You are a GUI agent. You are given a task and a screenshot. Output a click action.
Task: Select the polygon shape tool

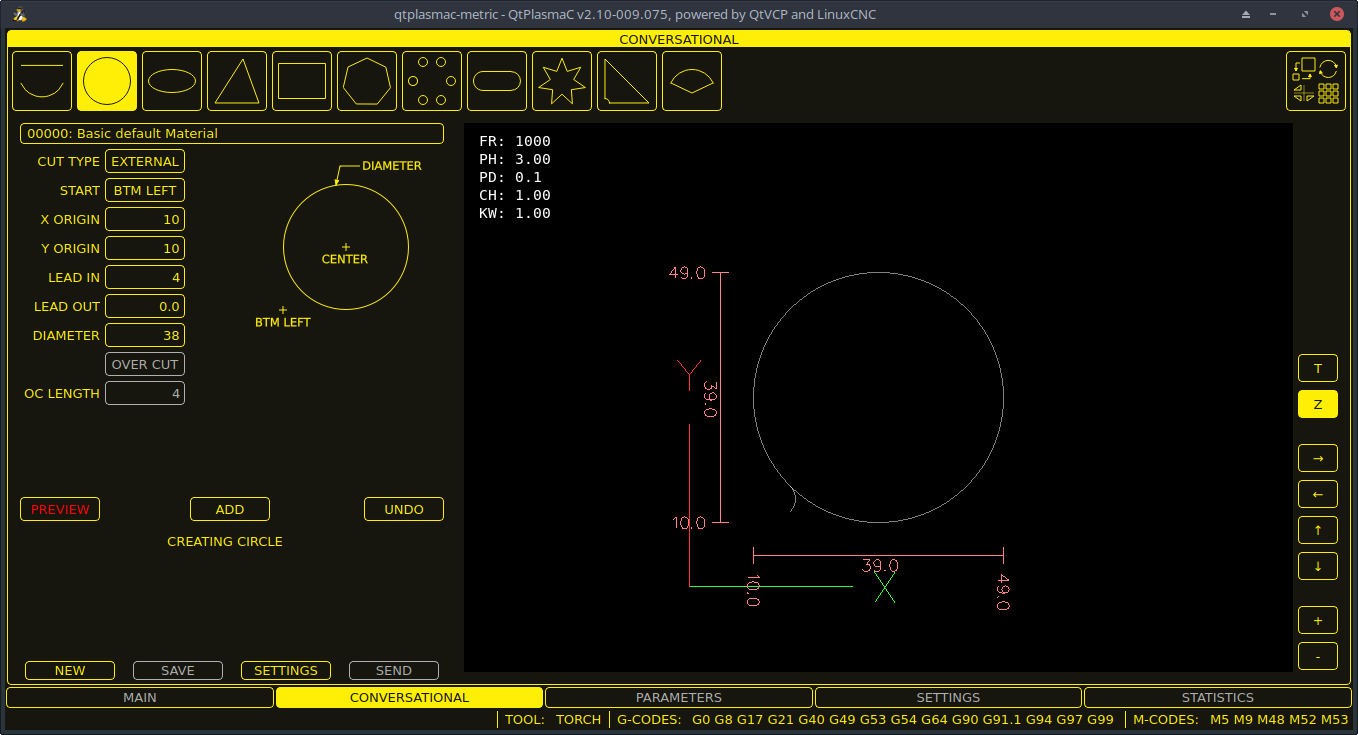pyautogui.click(x=366, y=80)
